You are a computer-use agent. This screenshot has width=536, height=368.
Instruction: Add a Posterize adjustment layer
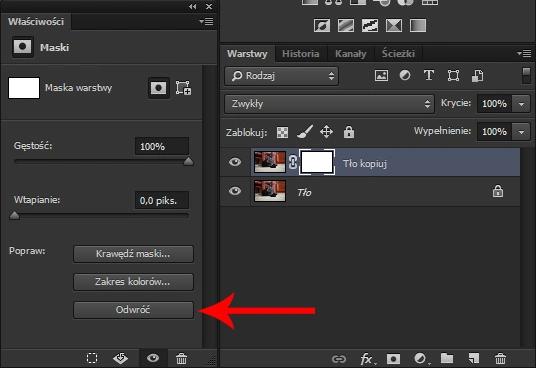click(346, 25)
